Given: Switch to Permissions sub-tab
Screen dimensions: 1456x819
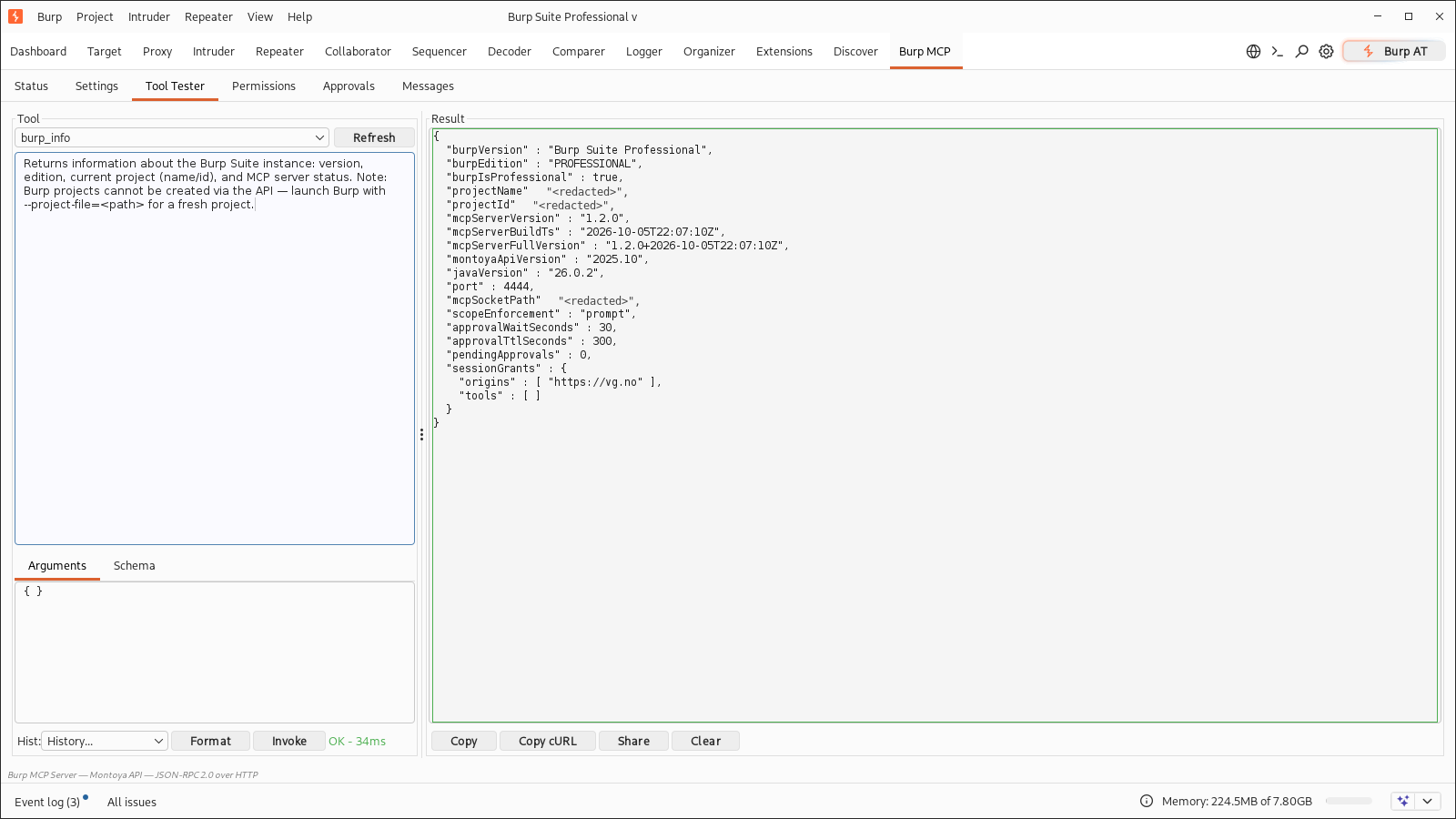Looking at the screenshot, I should click(264, 86).
